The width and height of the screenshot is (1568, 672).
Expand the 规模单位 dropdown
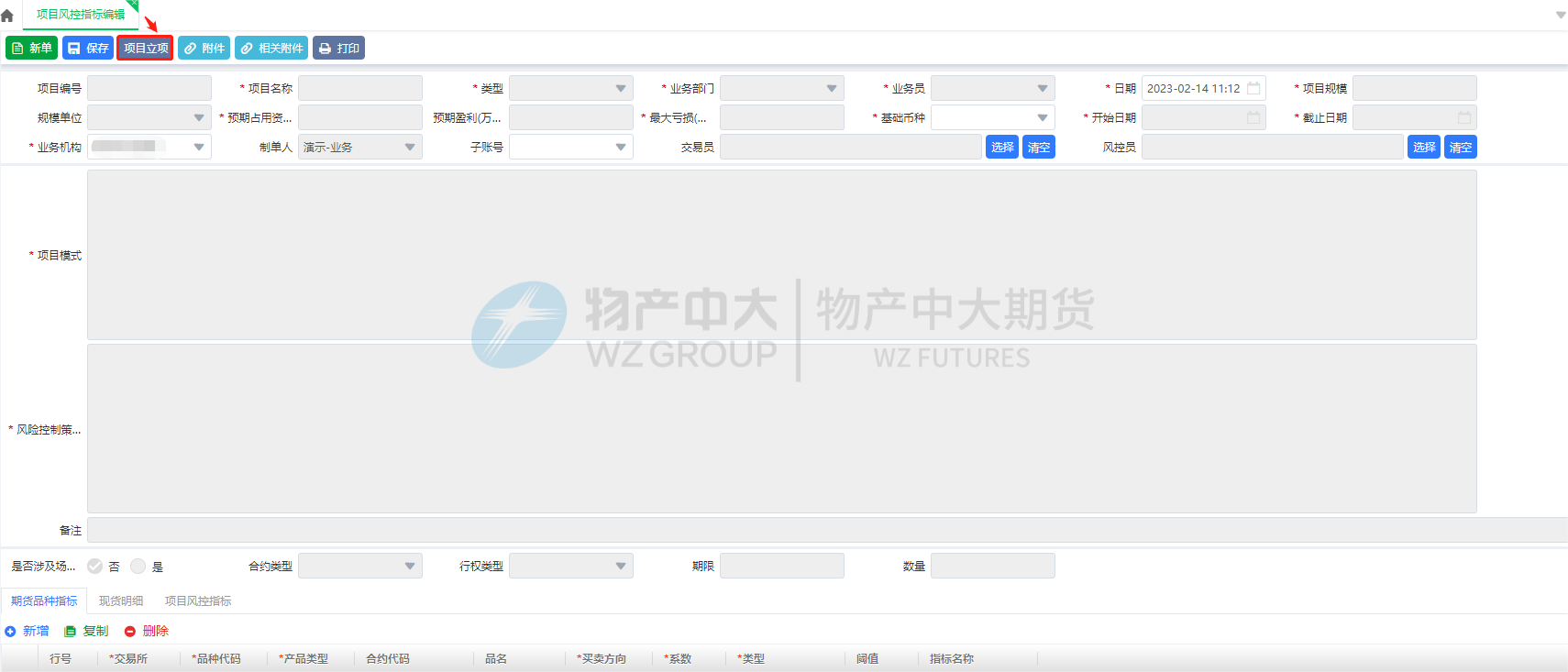click(149, 117)
